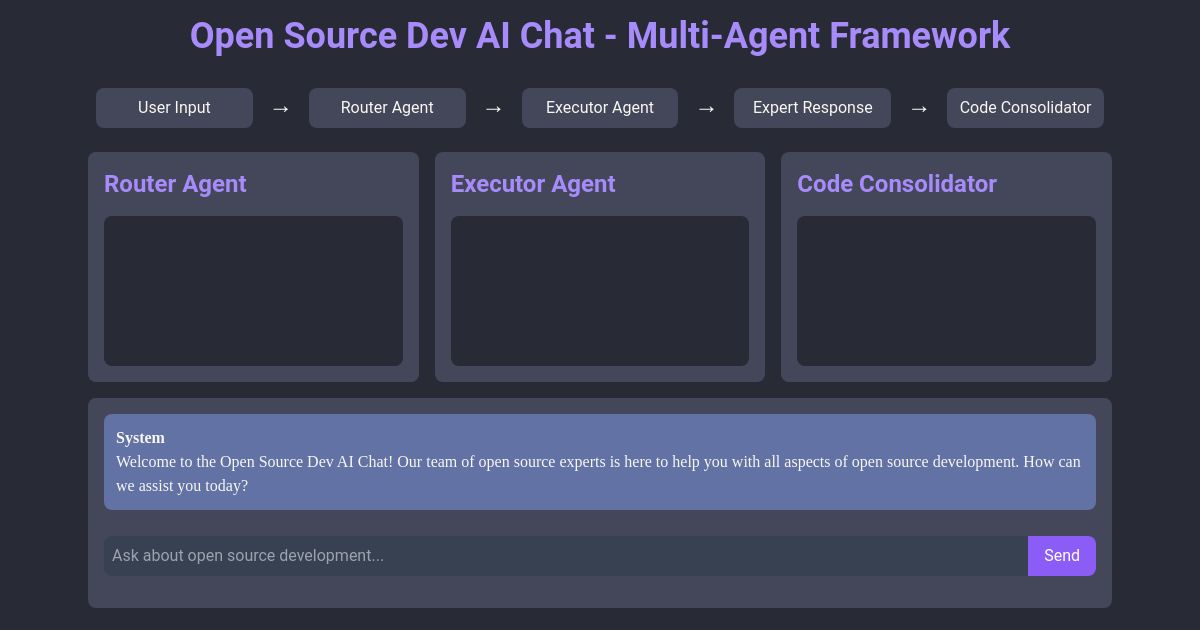Open the Executor Agent panel header
This screenshot has height=630, width=1200.
click(533, 184)
